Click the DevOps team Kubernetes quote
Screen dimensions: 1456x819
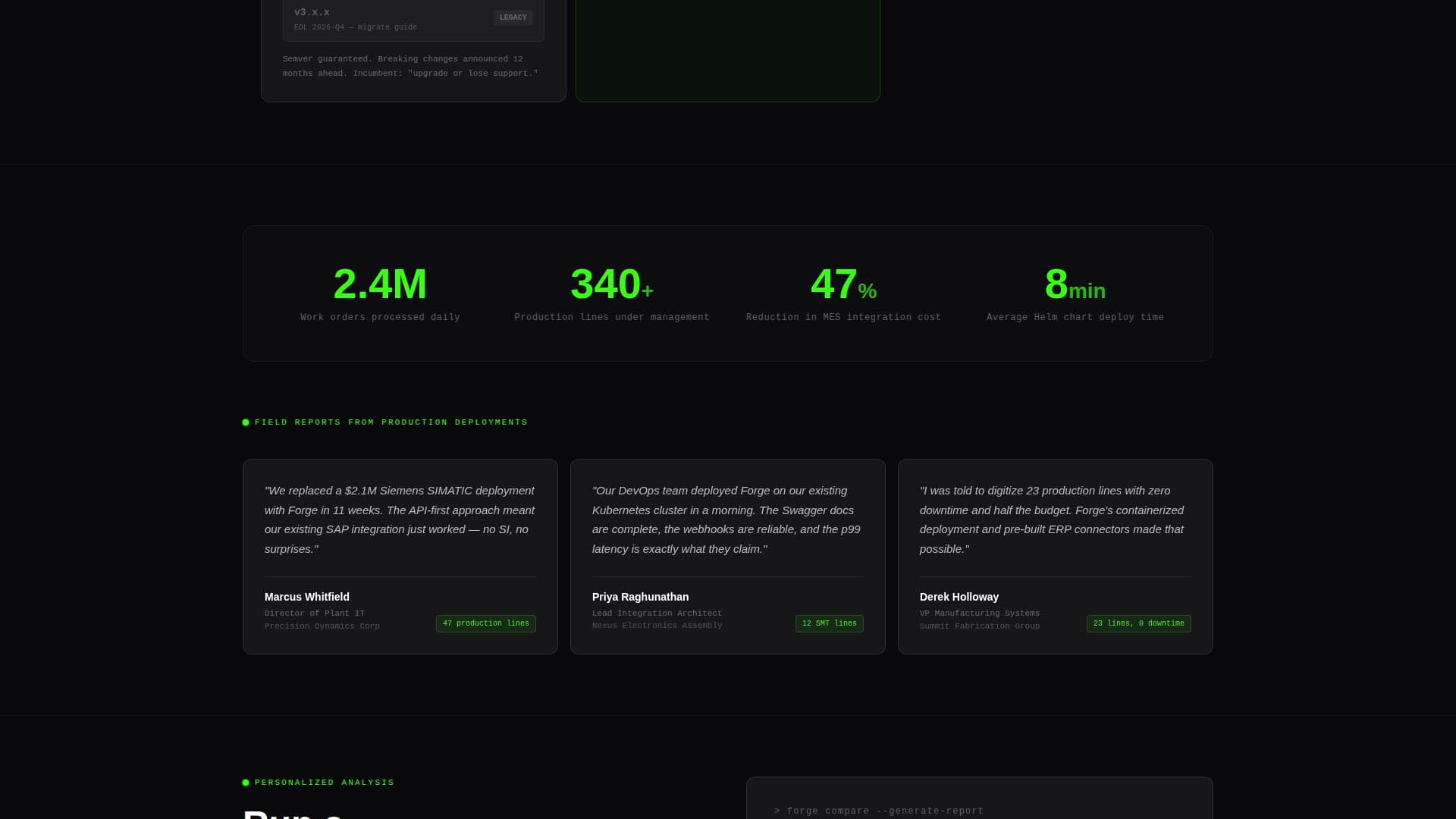[x=727, y=519]
